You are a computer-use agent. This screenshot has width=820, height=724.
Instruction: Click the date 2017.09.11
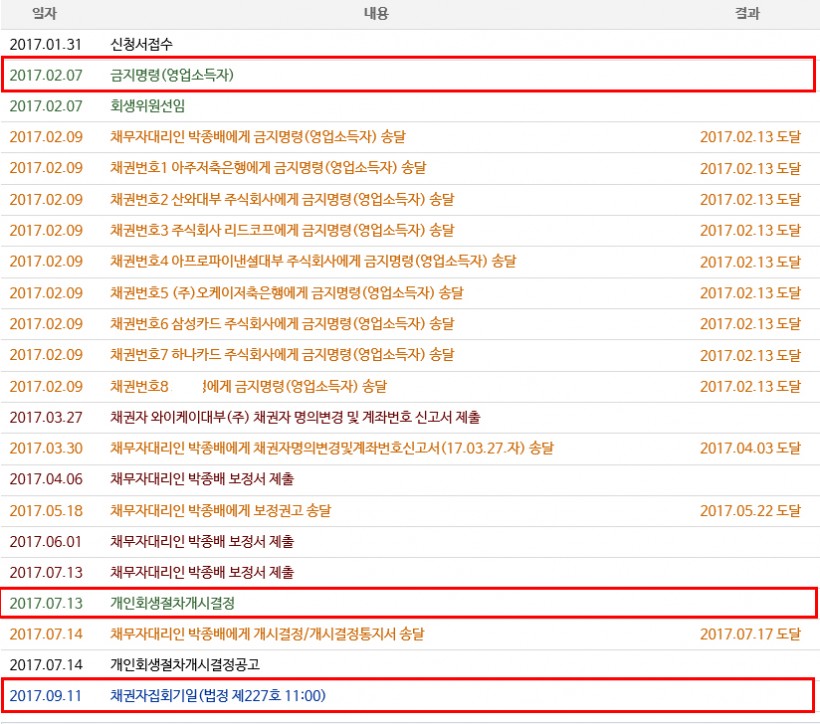45,696
